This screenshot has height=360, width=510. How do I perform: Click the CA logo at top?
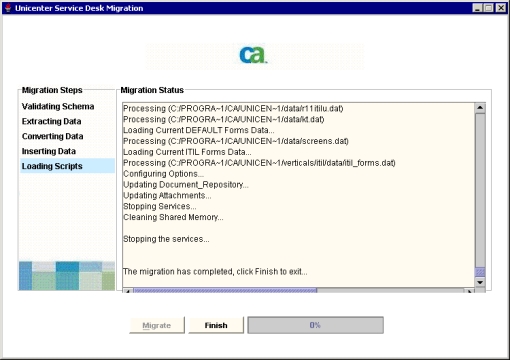pos(253,55)
